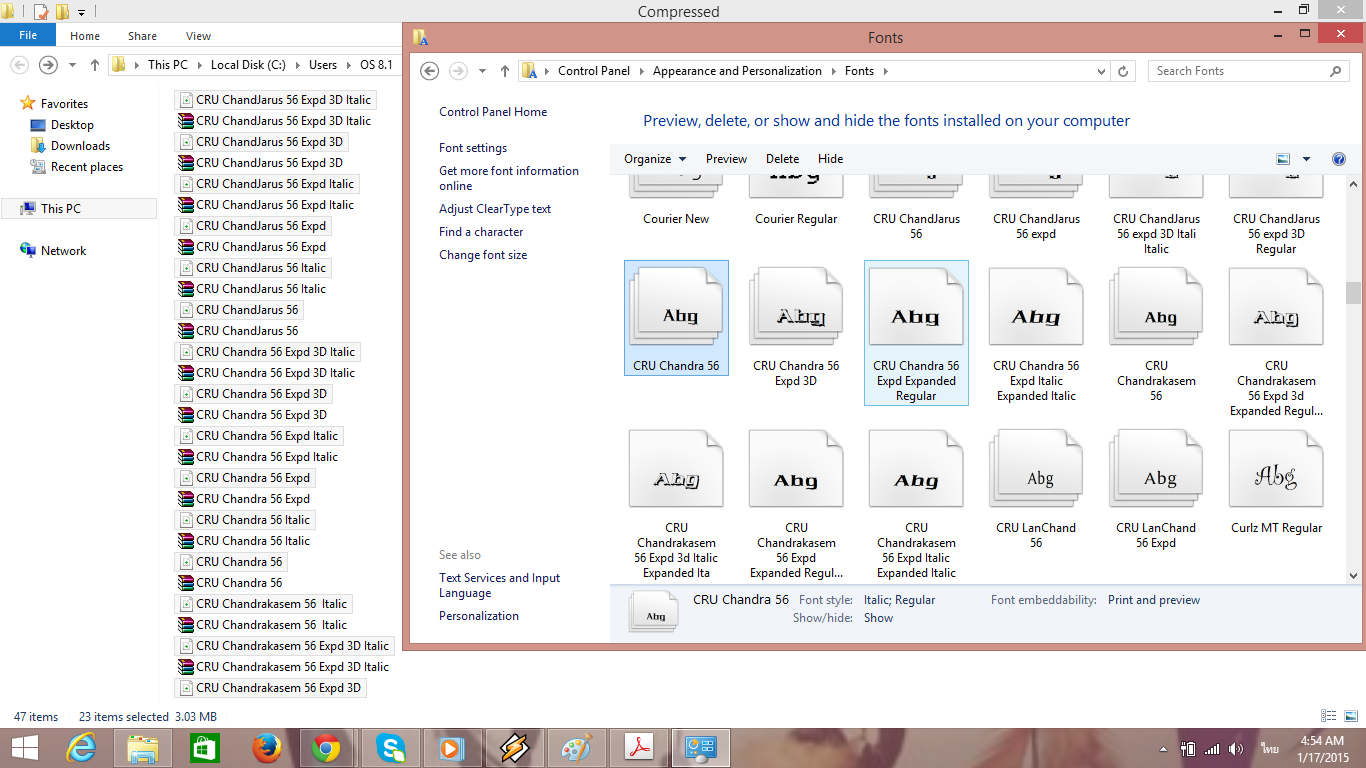Viewport: 1366px width, 768px height.
Task: Expand Appearance and Personalization breadcrumb arrow
Action: point(833,71)
